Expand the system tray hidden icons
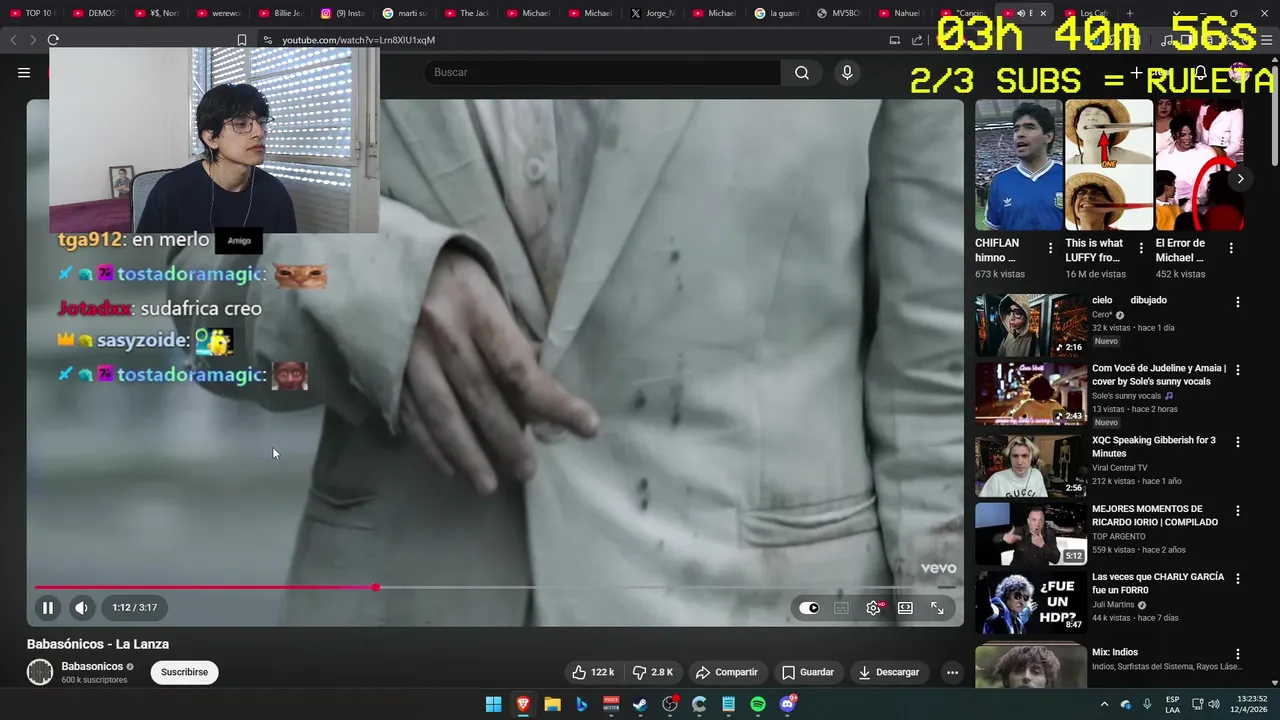This screenshot has height=720, width=1280. click(x=1104, y=704)
